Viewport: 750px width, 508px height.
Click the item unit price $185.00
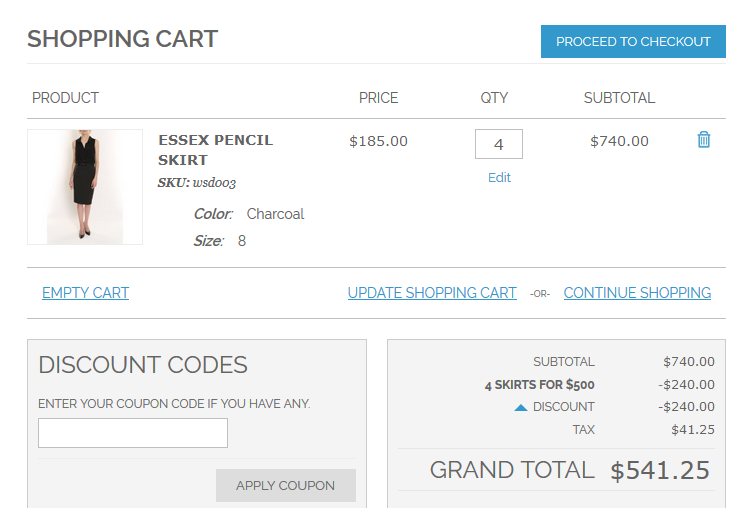tap(378, 141)
